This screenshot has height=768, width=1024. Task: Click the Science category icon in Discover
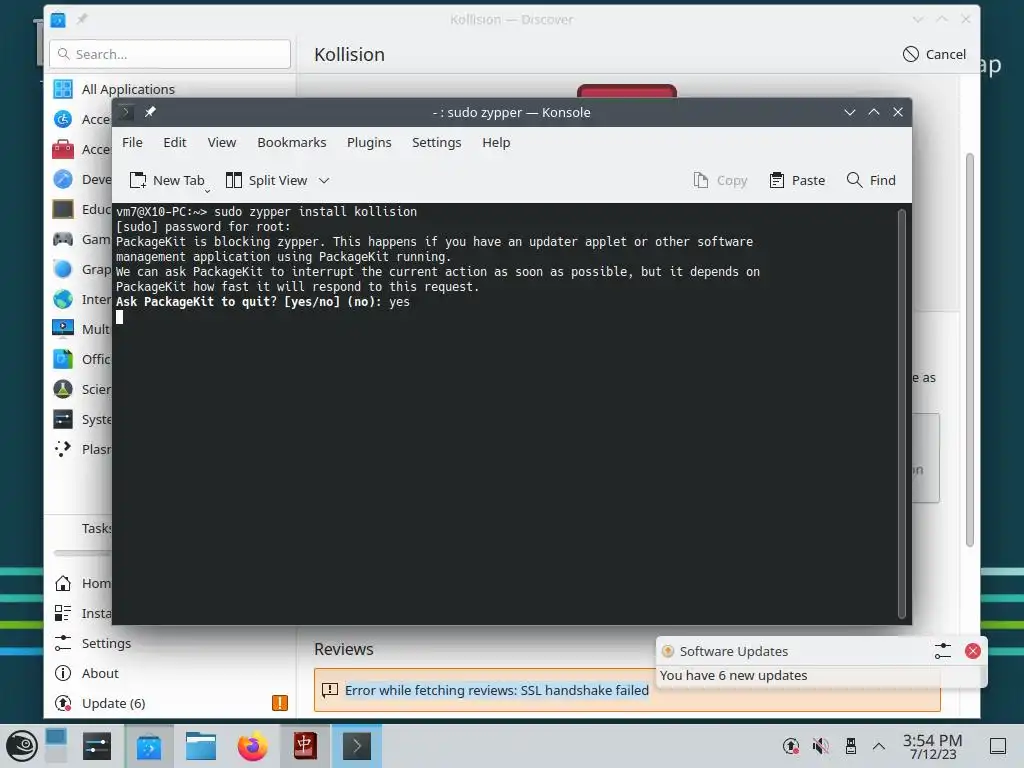tap(63, 389)
